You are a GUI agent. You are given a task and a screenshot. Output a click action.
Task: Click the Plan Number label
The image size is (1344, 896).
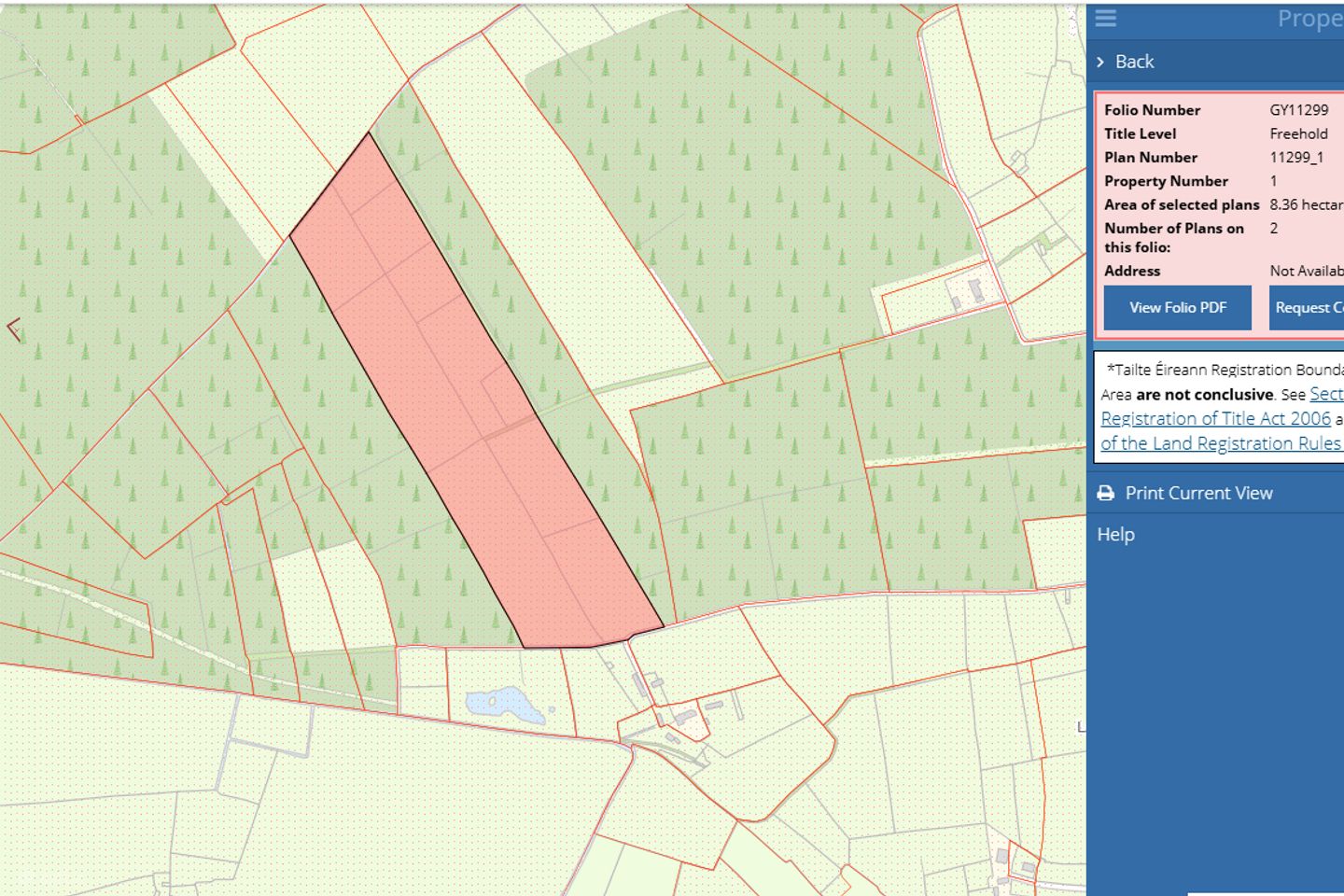click(x=1150, y=158)
